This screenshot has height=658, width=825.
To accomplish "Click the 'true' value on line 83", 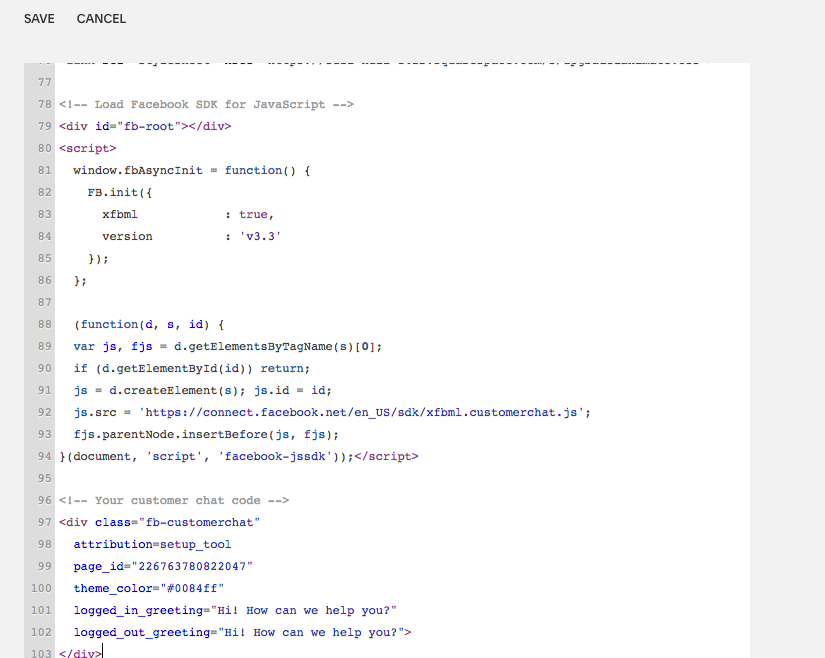I will click(x=253, y=215).
